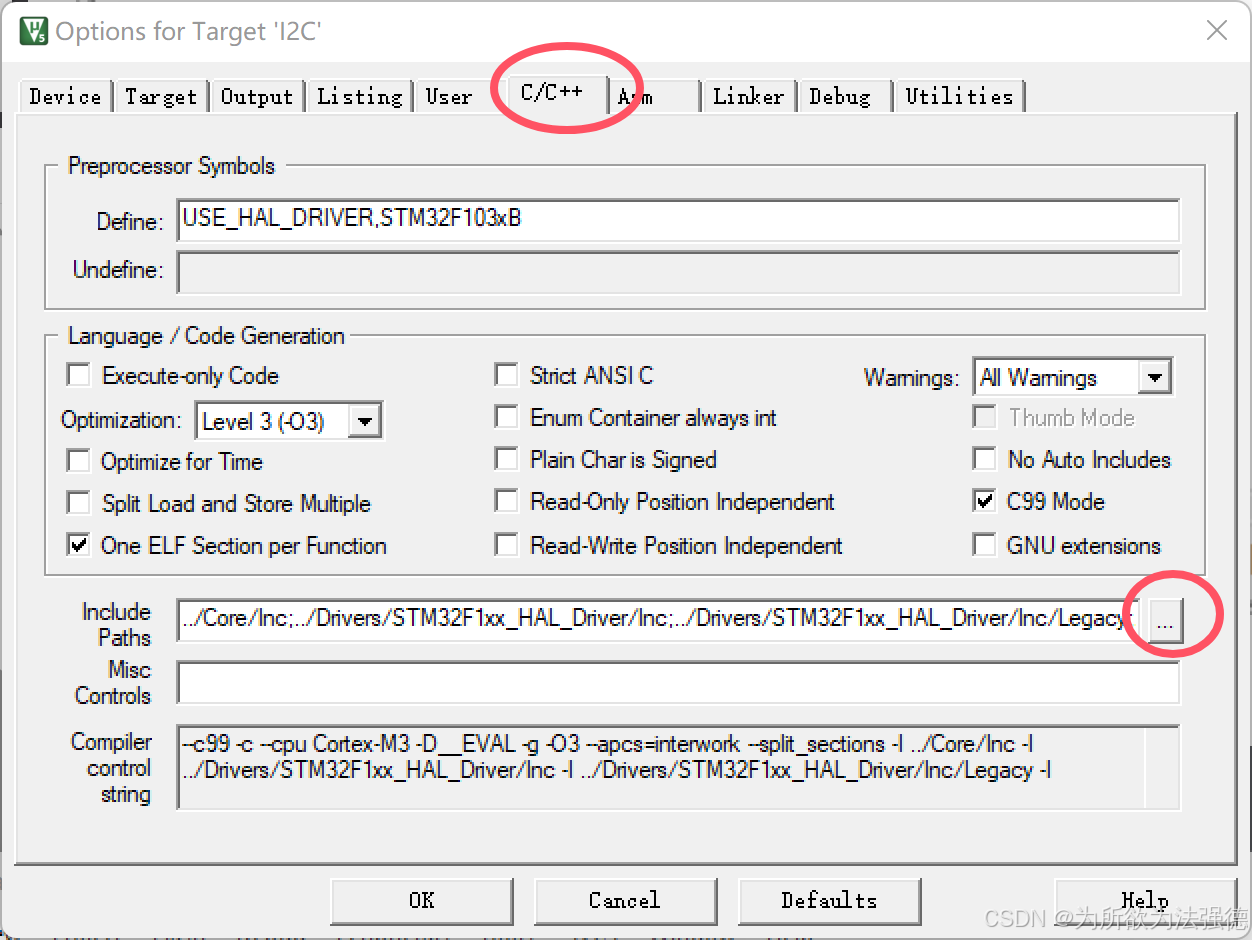Click the Compiler control string box
The image size is (1252, 940).
(x=678, y=767)
